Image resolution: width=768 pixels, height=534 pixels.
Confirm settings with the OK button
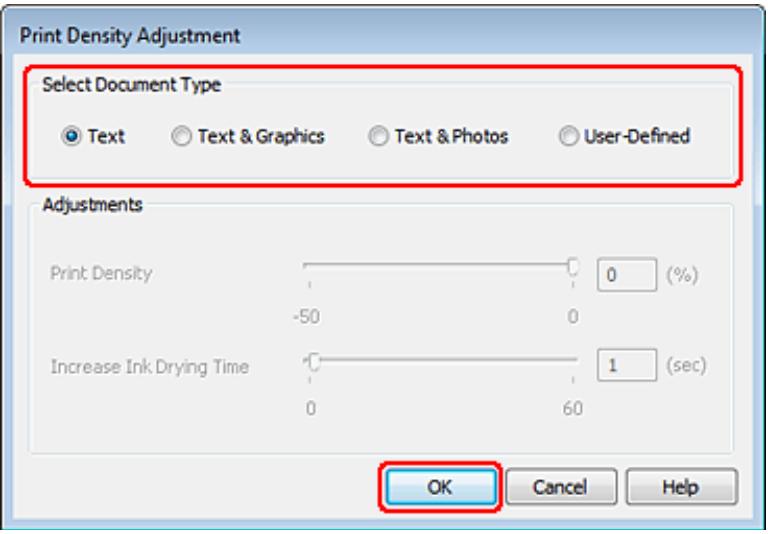440,487
